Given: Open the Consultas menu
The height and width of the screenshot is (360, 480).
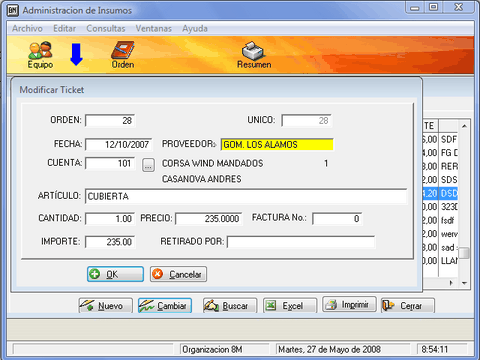Looking at the screenshot, I should (x=106, y=29).
